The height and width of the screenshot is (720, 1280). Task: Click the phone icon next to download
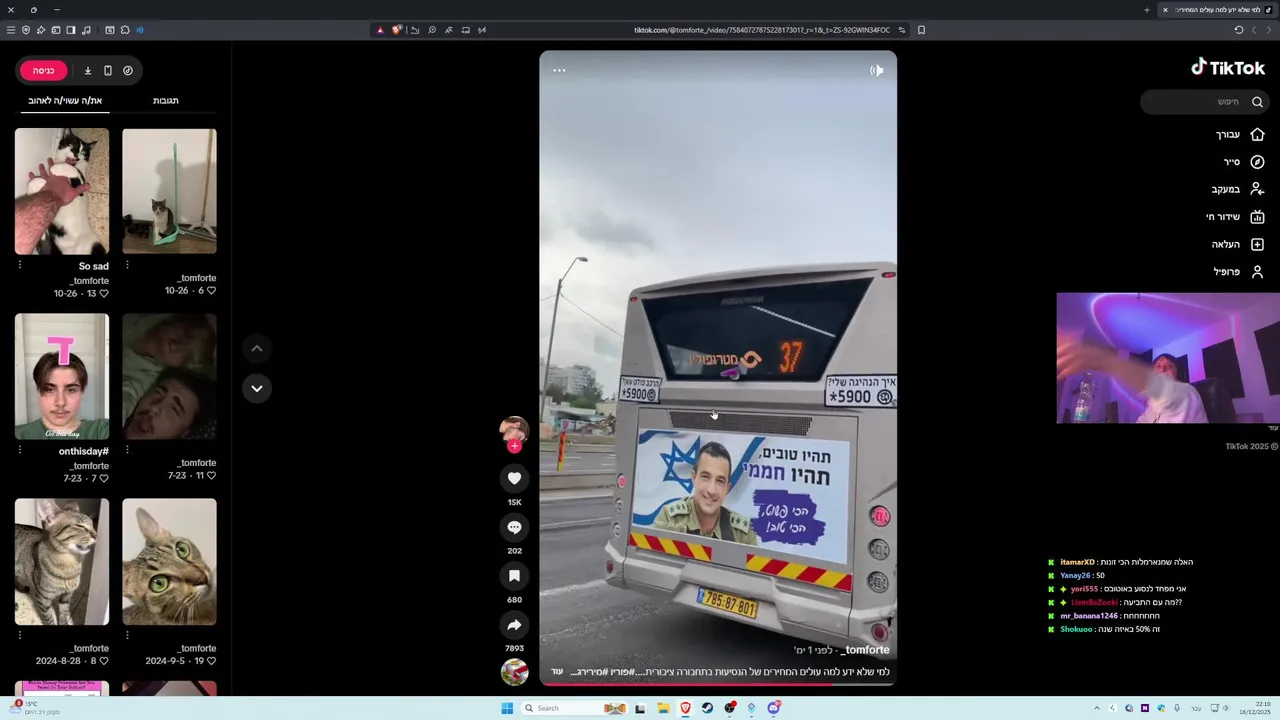(x=107, y=70)
